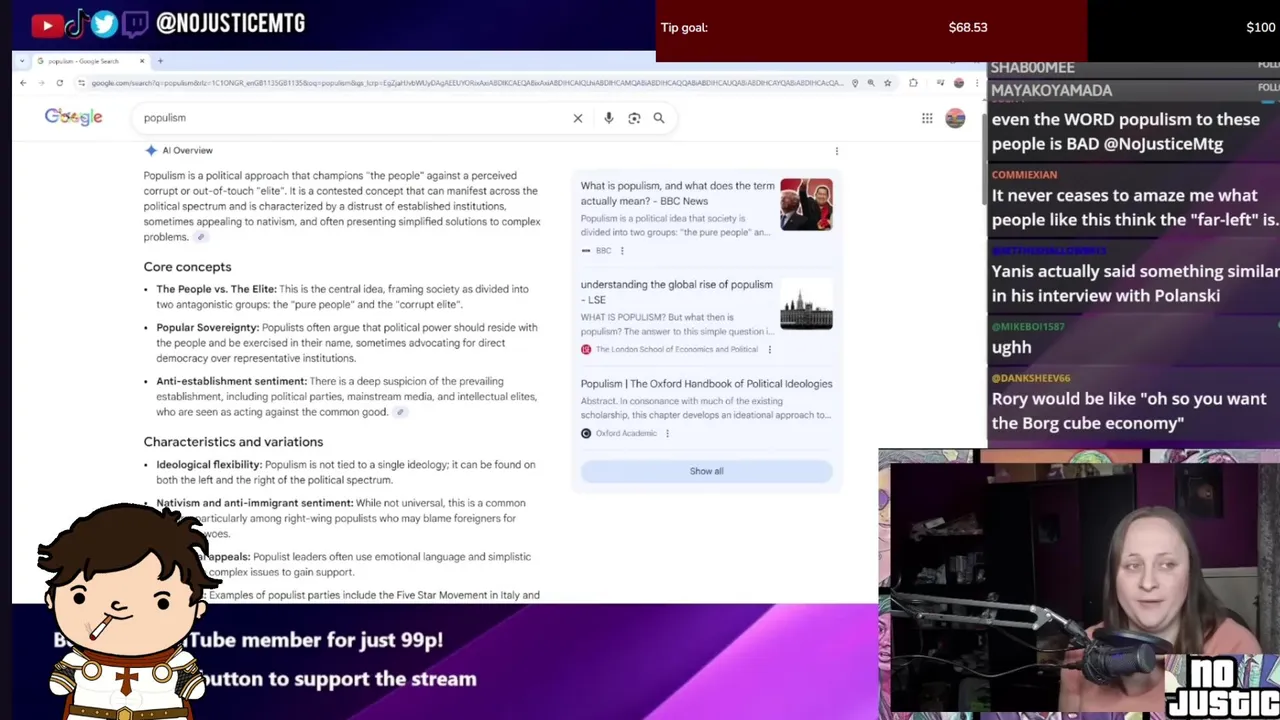Image resolution: width=1280 pixels, height=720 pixels.
Task: Open the LSE 'global rise of populism' article
Action: (676, 292)
